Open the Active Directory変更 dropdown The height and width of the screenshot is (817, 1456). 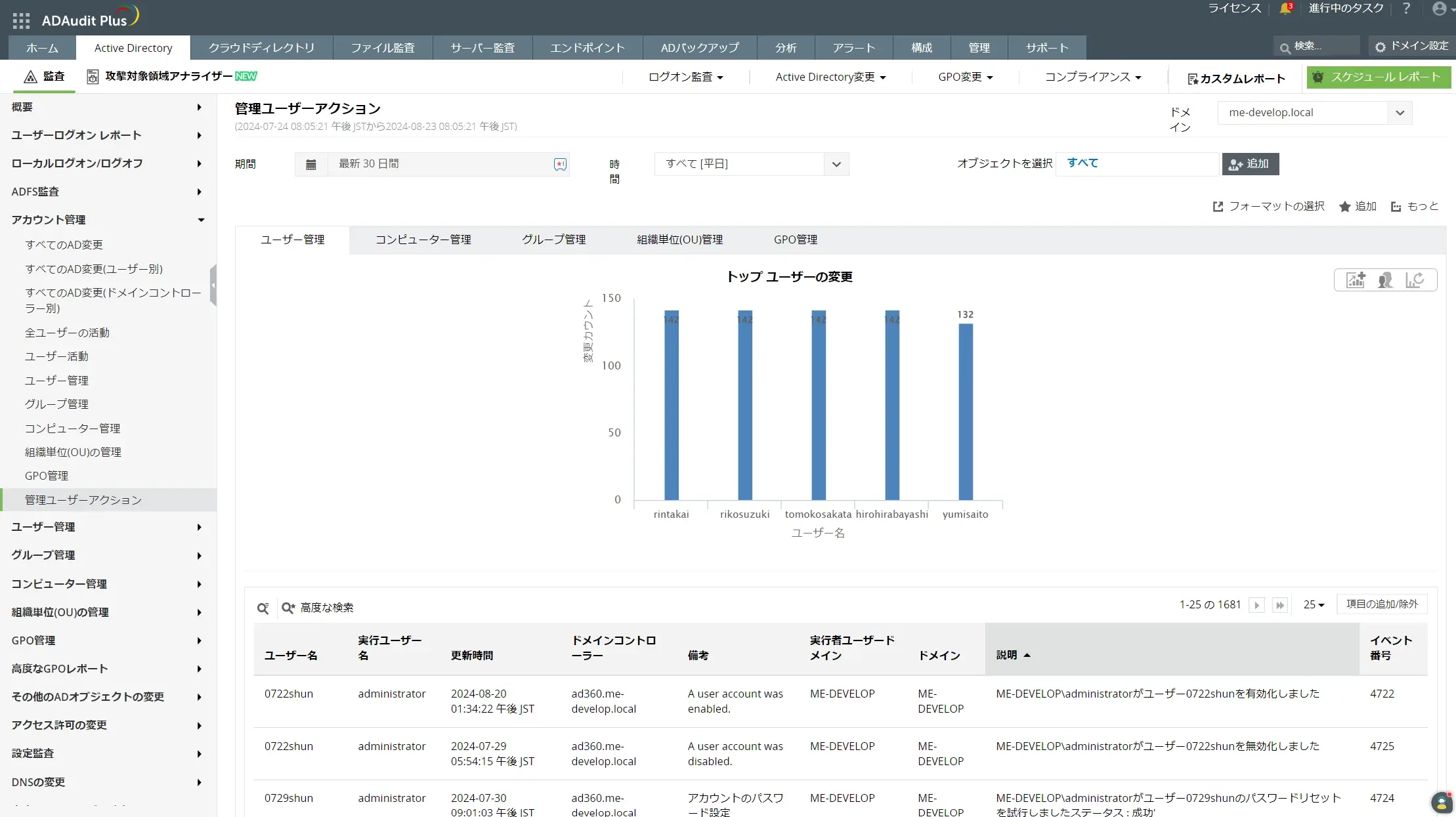830,77
